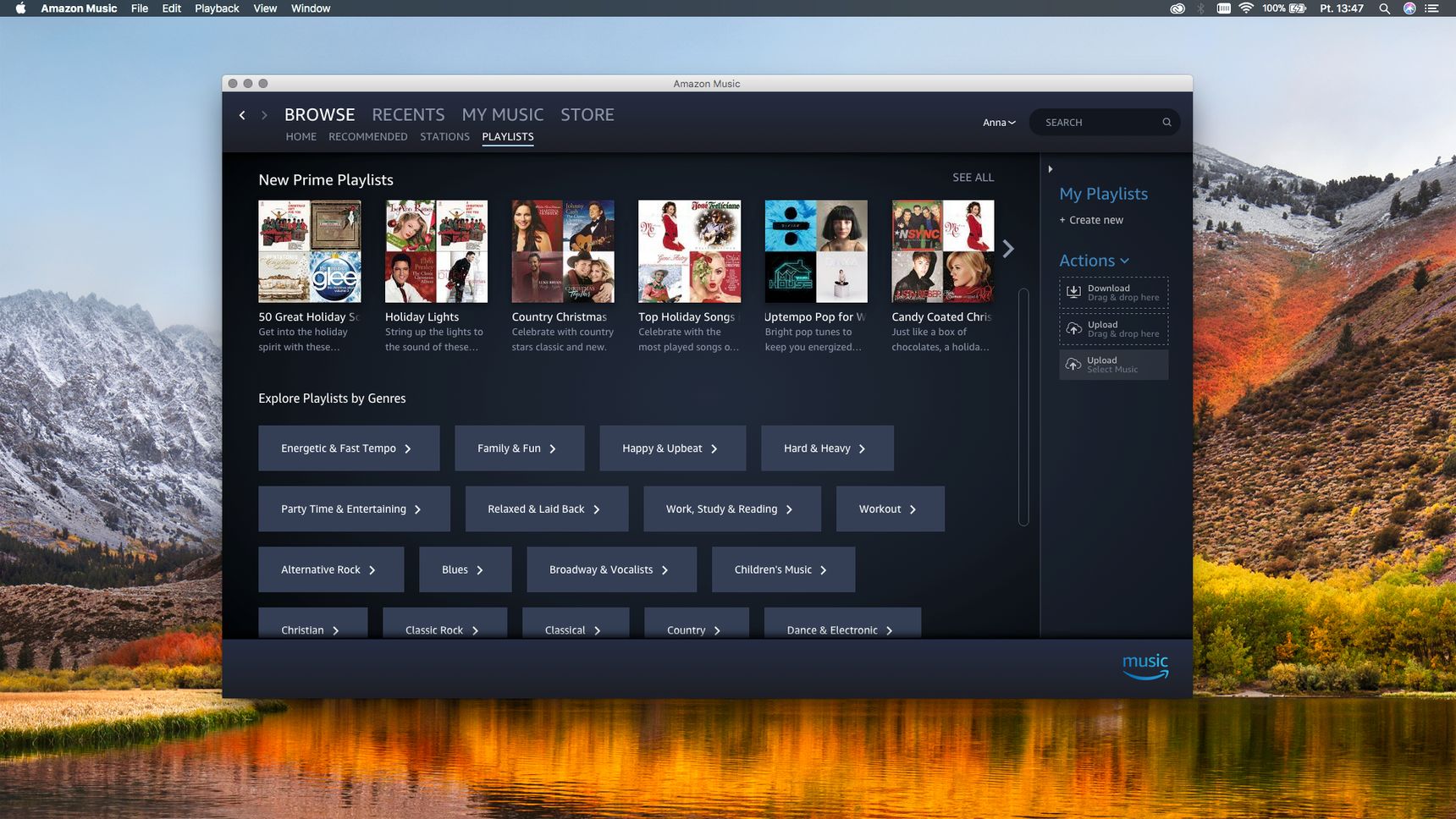Click the Download drag & drop icon
The width and height of the screenshot is (1456, 819).
point(1073,292)
